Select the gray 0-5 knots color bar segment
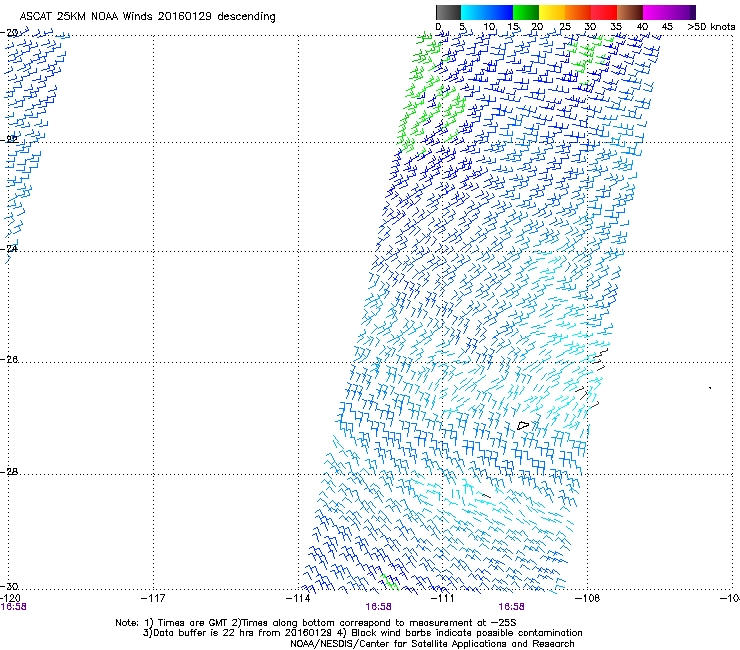Viewport: 740px width, 650px height. tap(448, 12)
